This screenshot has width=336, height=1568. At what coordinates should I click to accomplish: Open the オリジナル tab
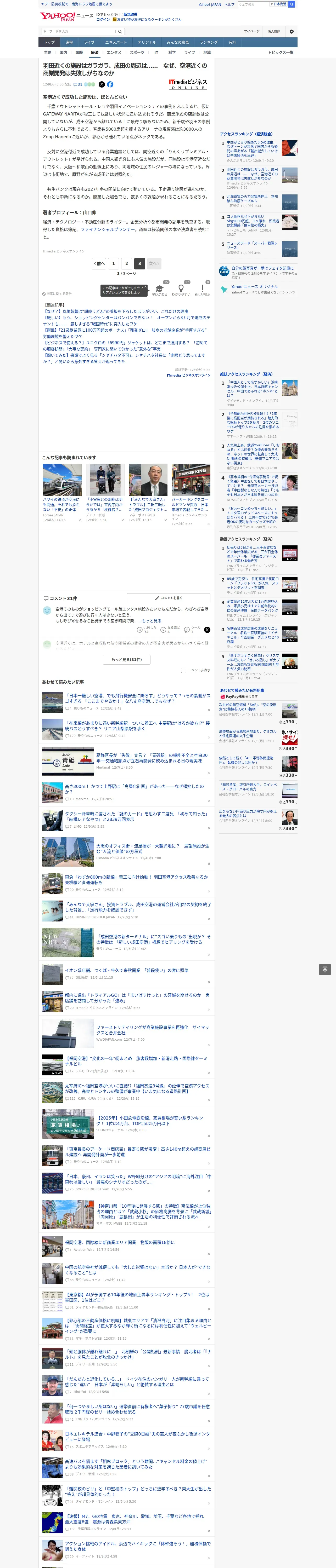coord(147,43)
